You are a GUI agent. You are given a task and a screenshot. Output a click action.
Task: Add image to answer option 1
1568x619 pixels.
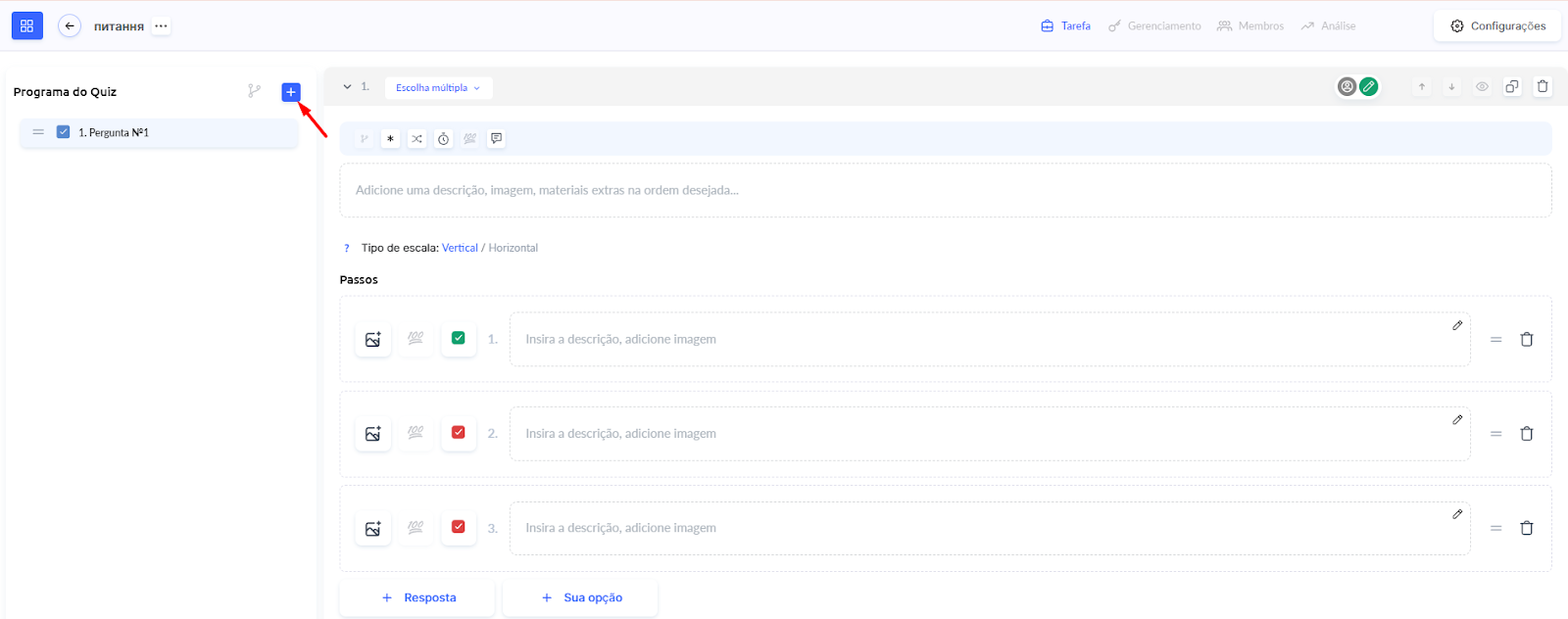pos(373,340)
